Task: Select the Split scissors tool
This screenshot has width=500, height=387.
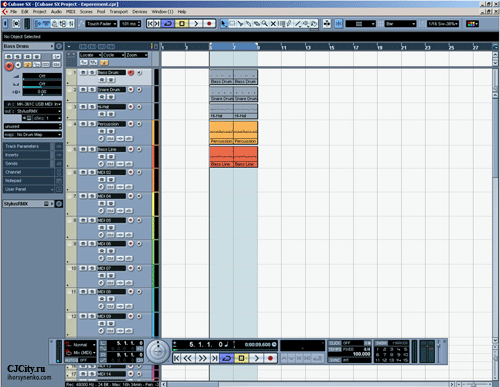Action: pyautogui.click(x=240, y=24)
